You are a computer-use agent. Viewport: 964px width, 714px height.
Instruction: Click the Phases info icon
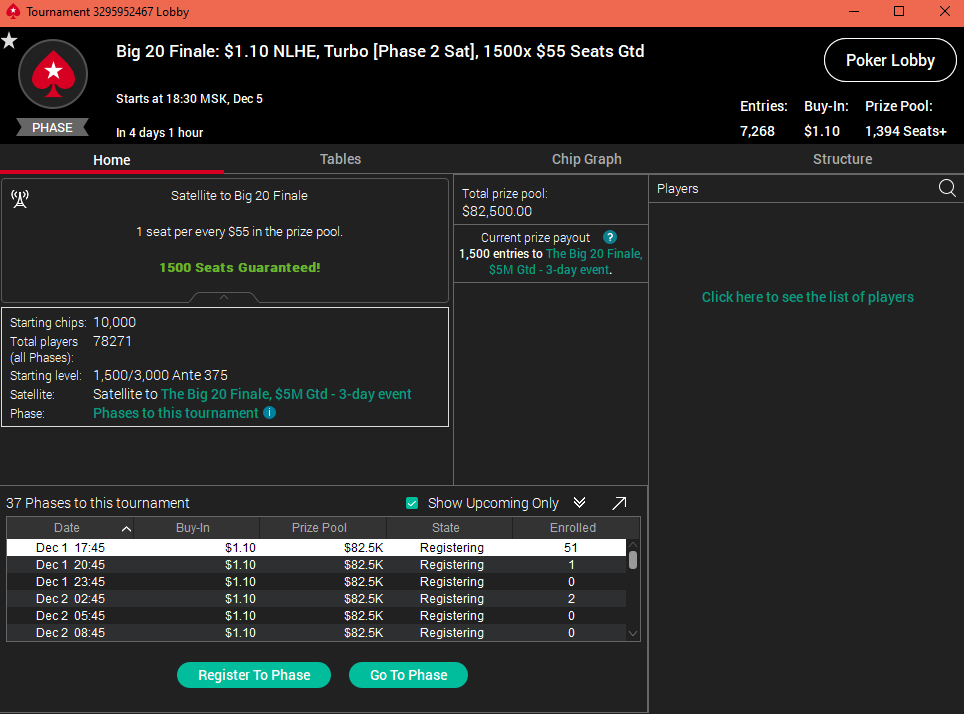(270, 413)
